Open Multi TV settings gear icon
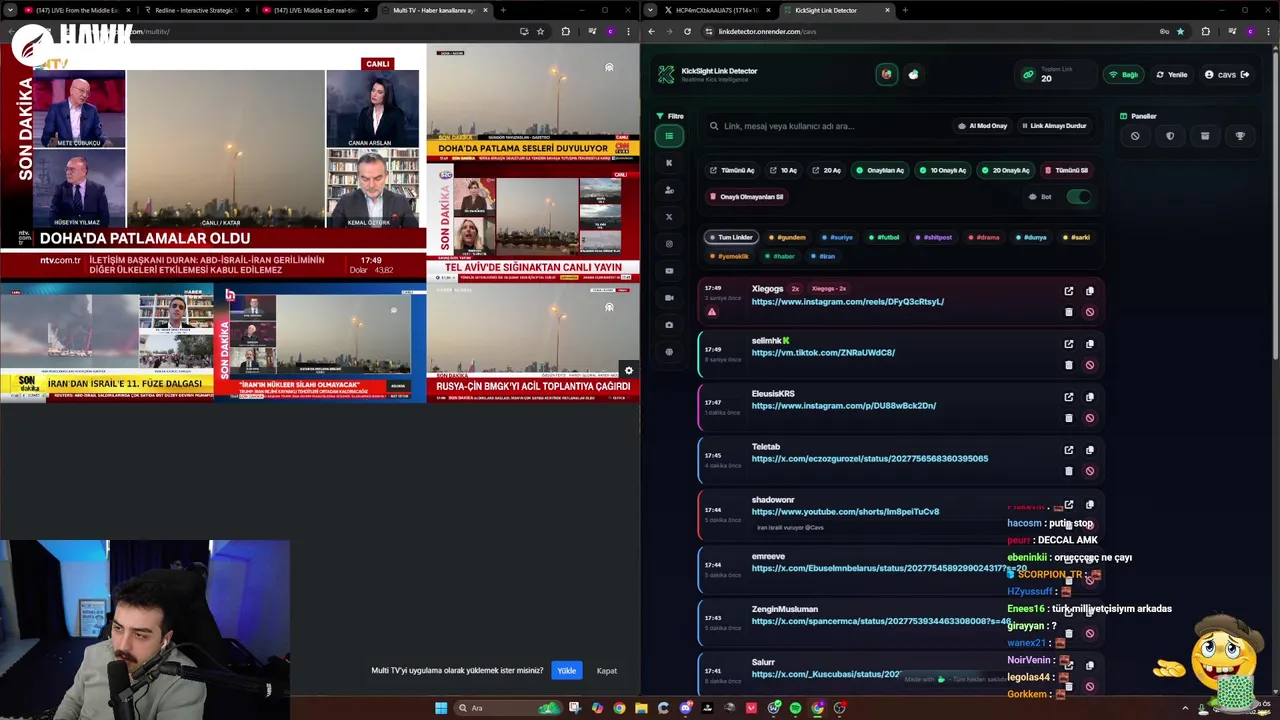This screenshot has height=720, width=1280. (629, 370)
